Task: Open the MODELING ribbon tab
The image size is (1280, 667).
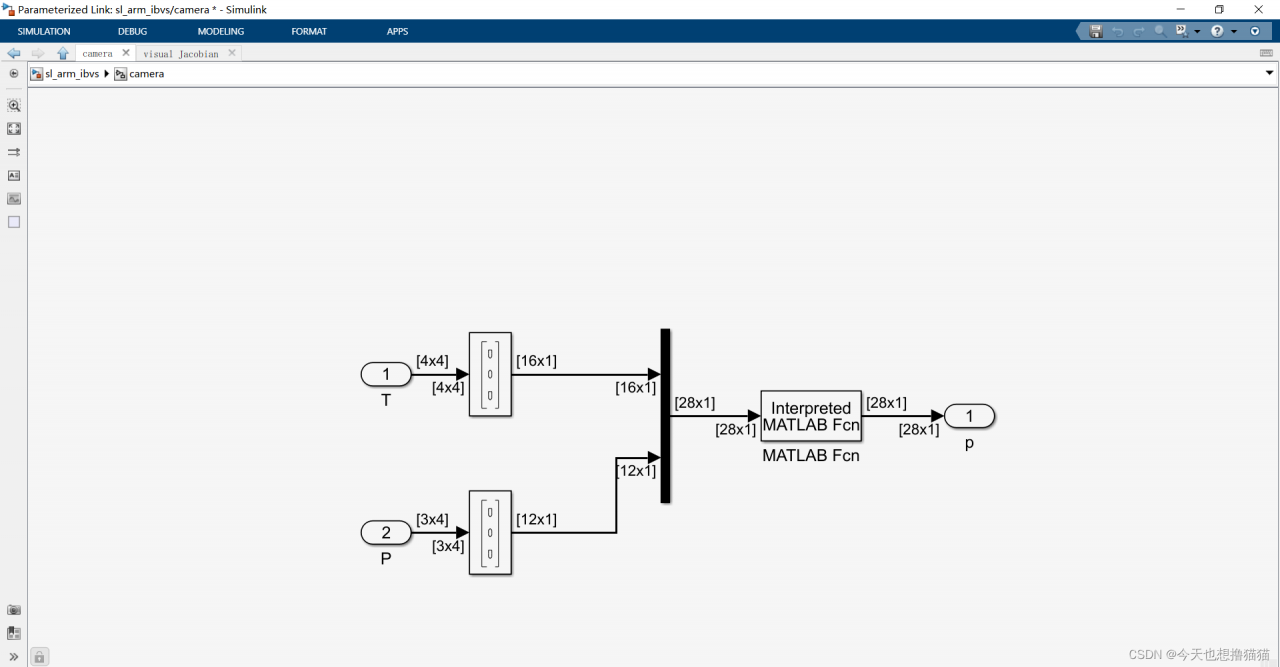Action: coord(220,31)
